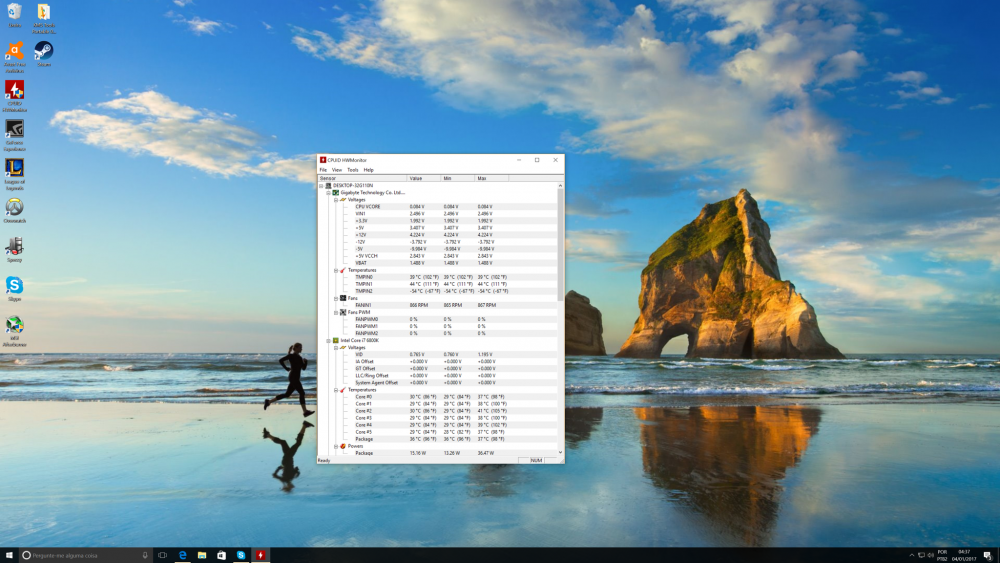Collapse the Gigabyte Technology motherboard node
1000x563 pixels.
329,192
